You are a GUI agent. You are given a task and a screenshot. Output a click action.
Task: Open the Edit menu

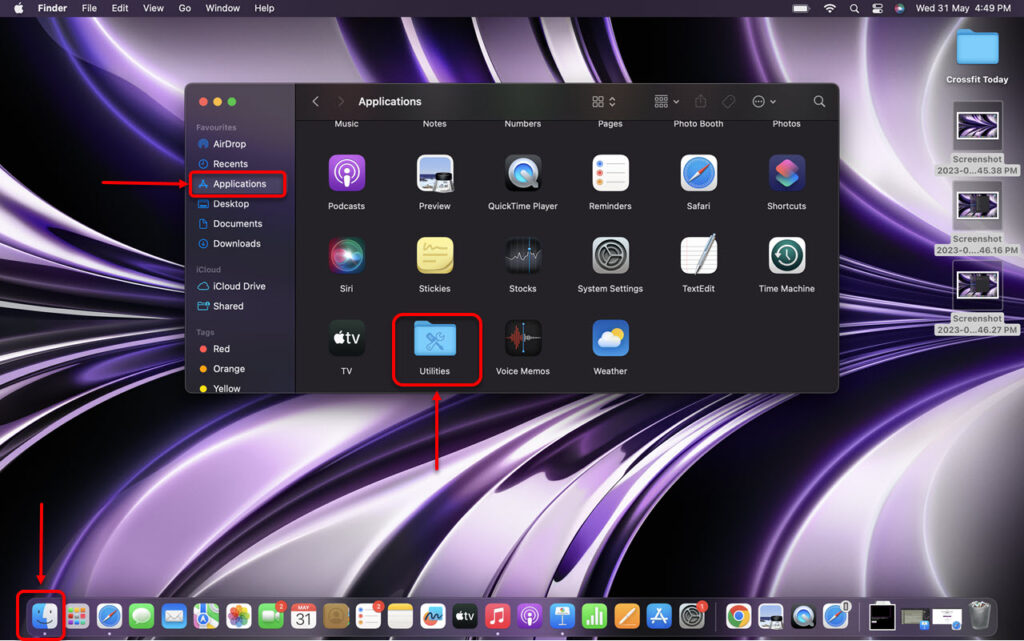120,8
